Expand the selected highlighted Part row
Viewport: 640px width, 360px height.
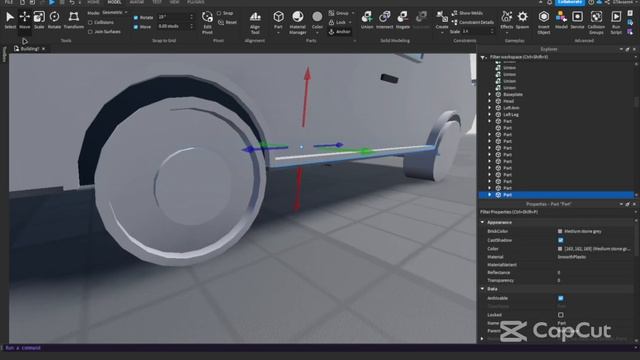[x=490, y=195]
